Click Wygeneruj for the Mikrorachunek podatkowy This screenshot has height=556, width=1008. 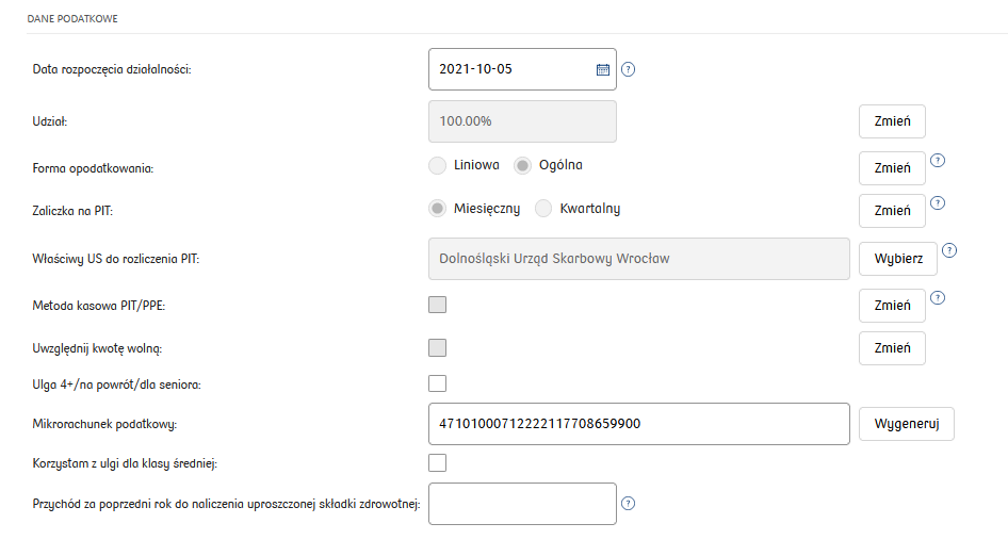point(906,424)
